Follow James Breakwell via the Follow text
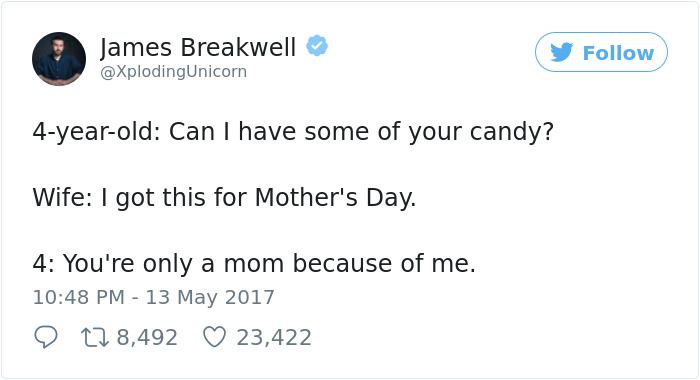 click(618, 53)
